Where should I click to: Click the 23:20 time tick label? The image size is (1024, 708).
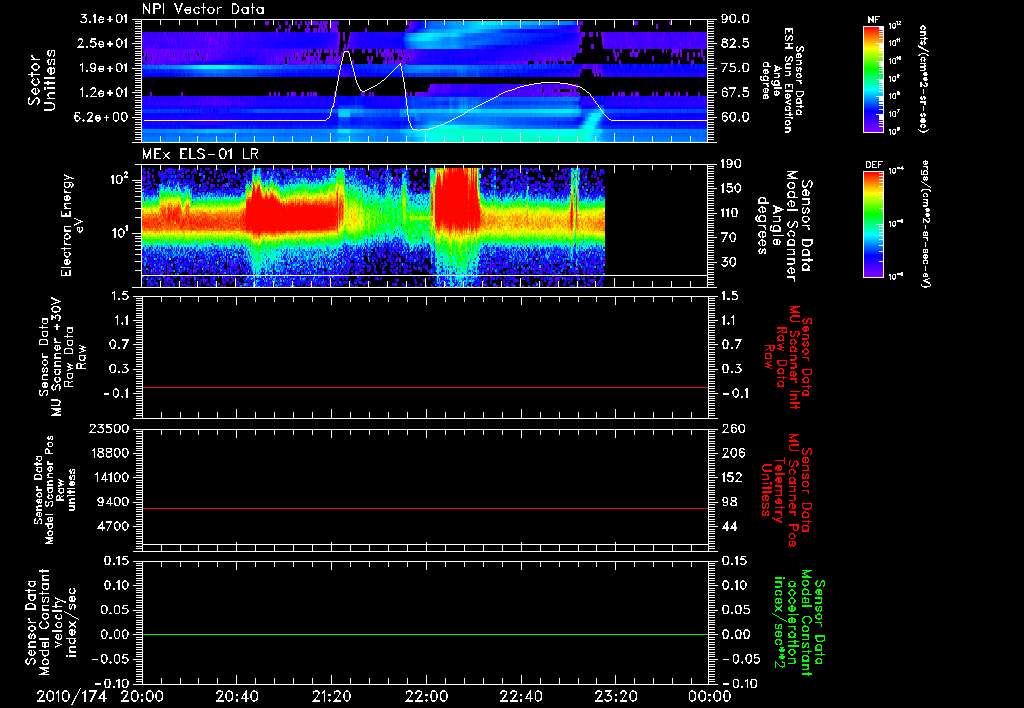tap(615, 697)
